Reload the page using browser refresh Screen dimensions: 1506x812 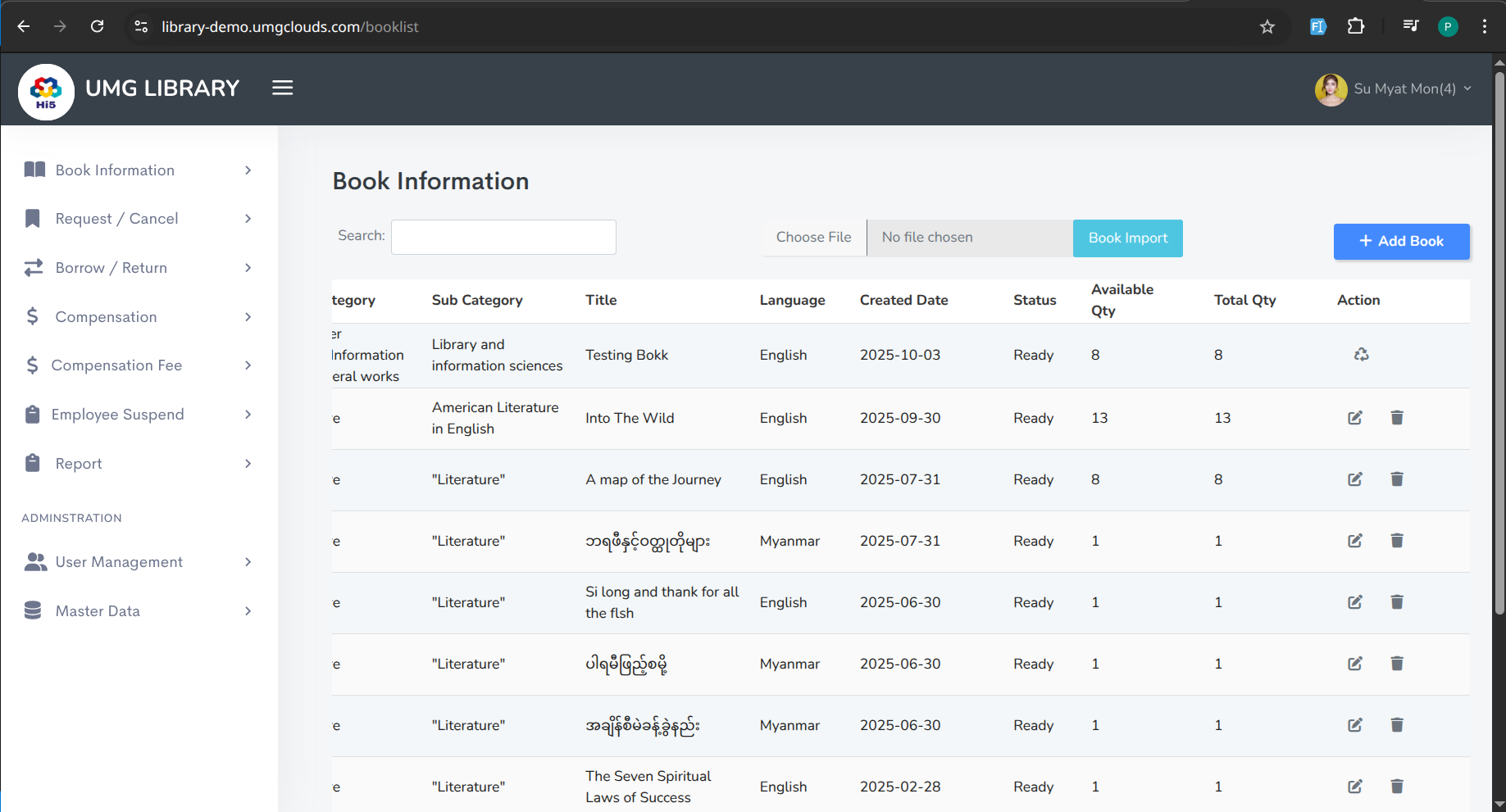97,27
